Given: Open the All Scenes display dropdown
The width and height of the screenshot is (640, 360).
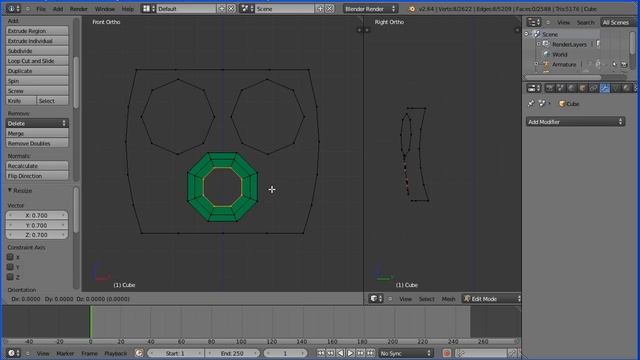Looking at the screenshot, I should pyautogui.click(x=617, y=22).
